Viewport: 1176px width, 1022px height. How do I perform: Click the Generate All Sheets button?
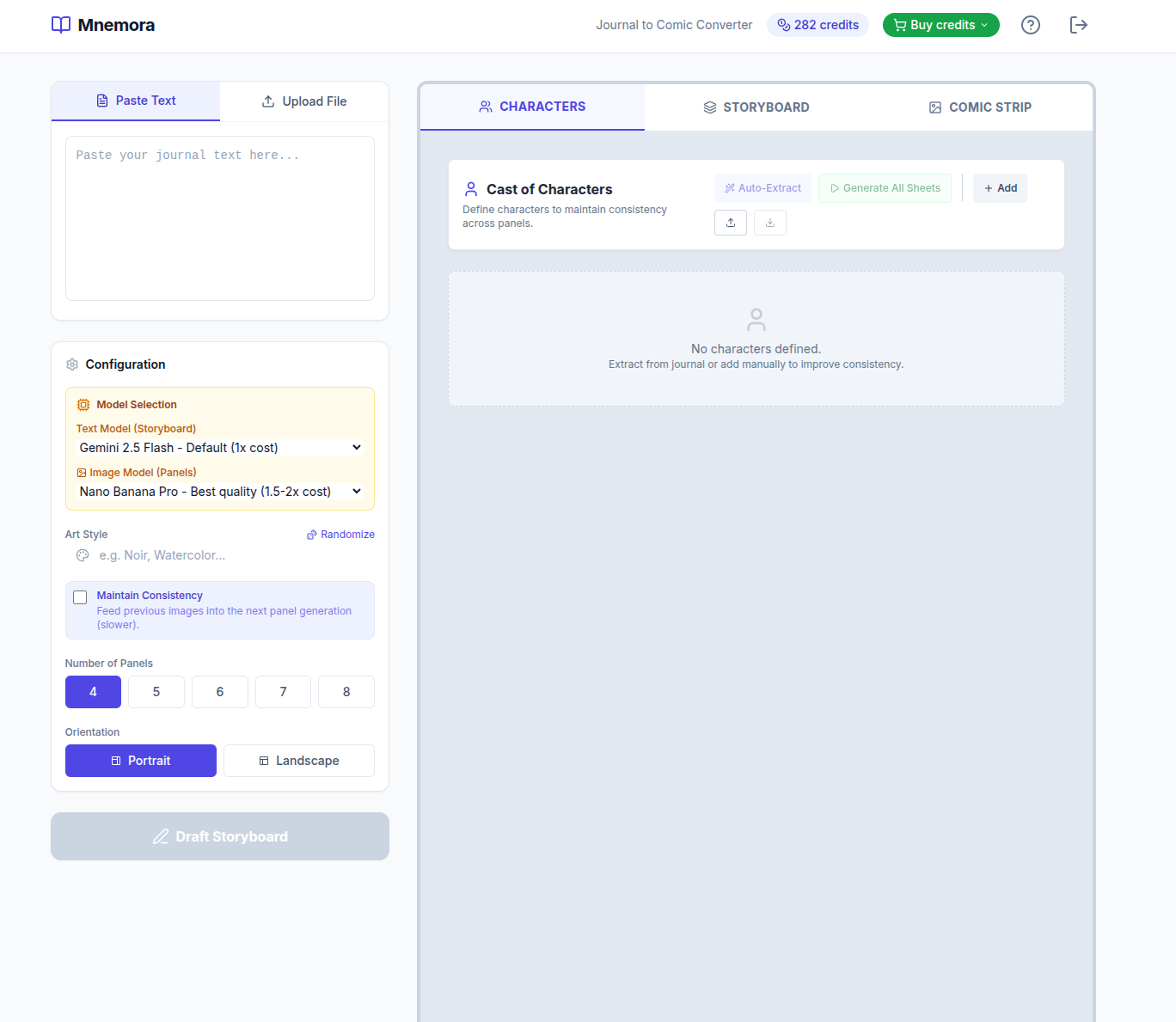885,188
